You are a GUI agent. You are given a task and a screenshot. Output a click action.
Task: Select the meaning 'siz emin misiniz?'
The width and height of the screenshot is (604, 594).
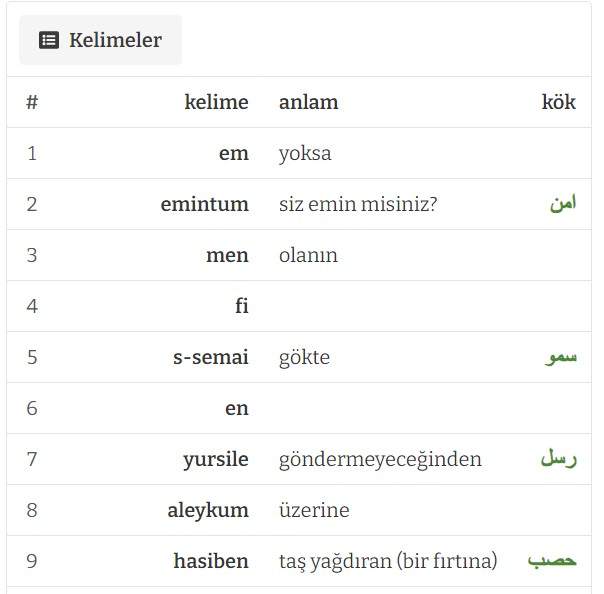(x=358, y=204)
